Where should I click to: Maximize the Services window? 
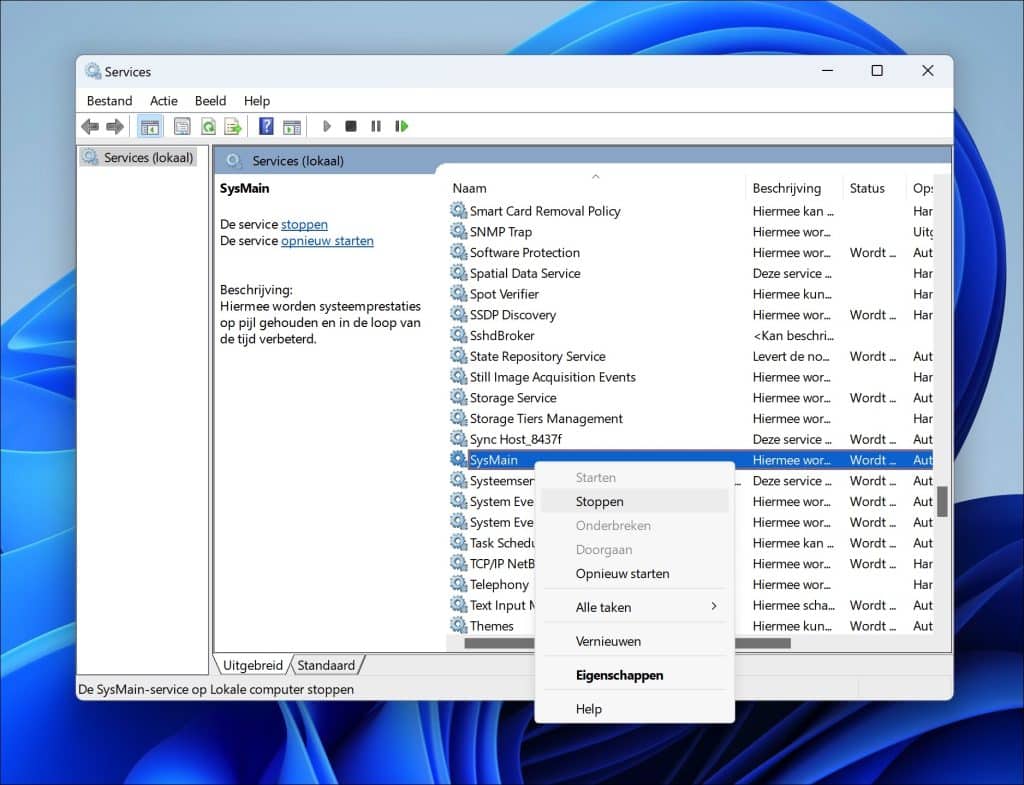click(877, 71)
